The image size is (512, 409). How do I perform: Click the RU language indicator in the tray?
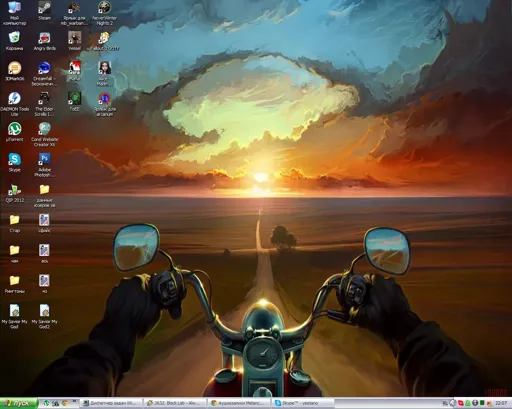pyautogui.click(x=445, y=403)
